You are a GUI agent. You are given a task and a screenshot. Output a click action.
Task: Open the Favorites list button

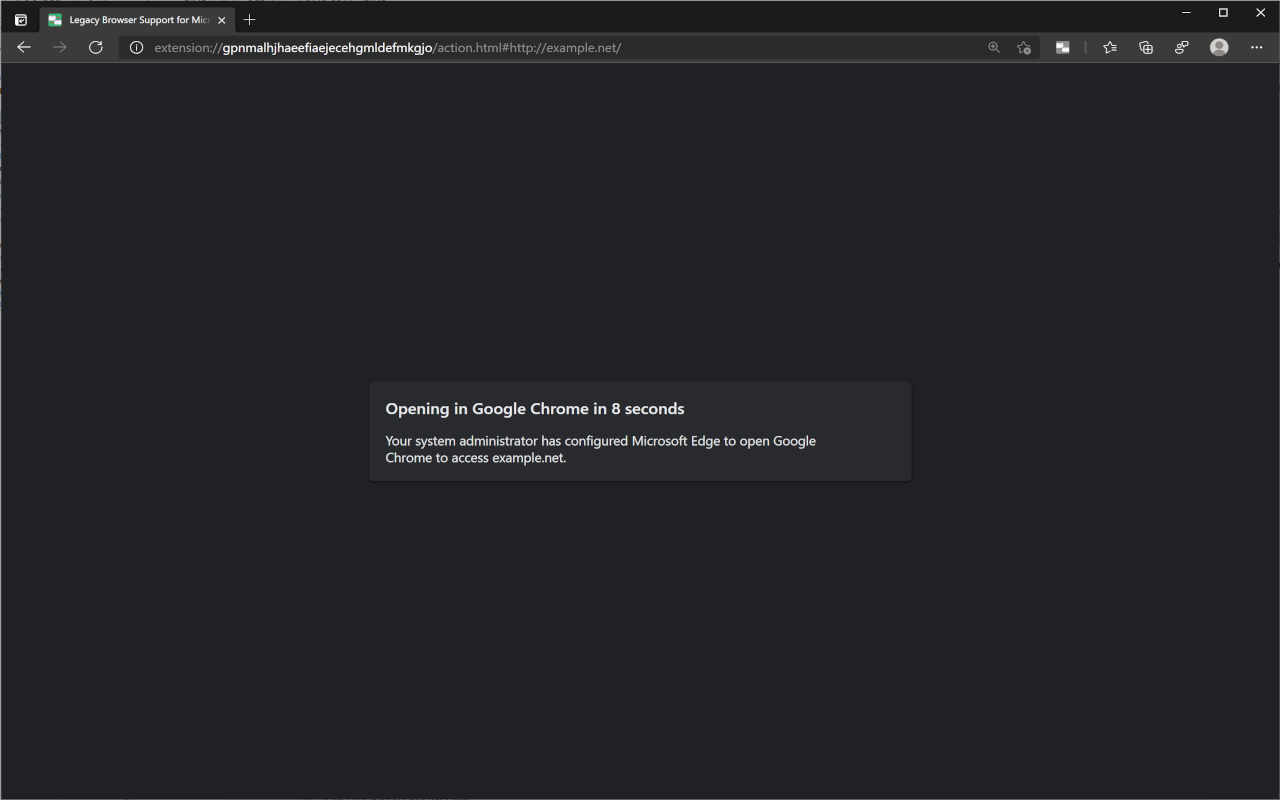tap(1110, 47)
